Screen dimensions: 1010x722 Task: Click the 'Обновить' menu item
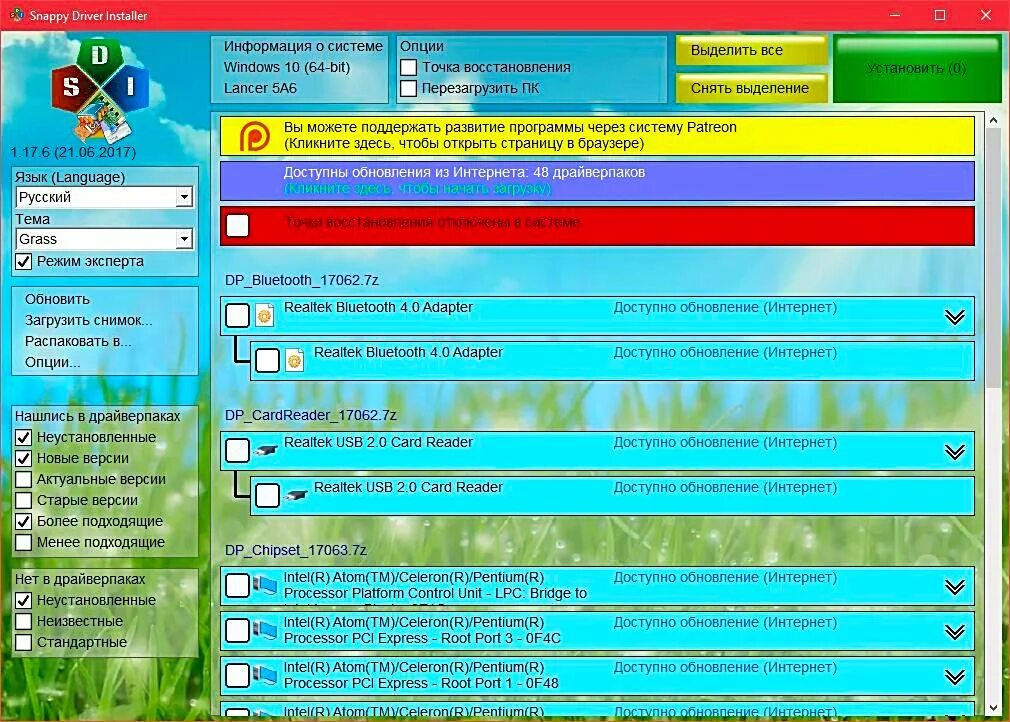pos(57,299)
